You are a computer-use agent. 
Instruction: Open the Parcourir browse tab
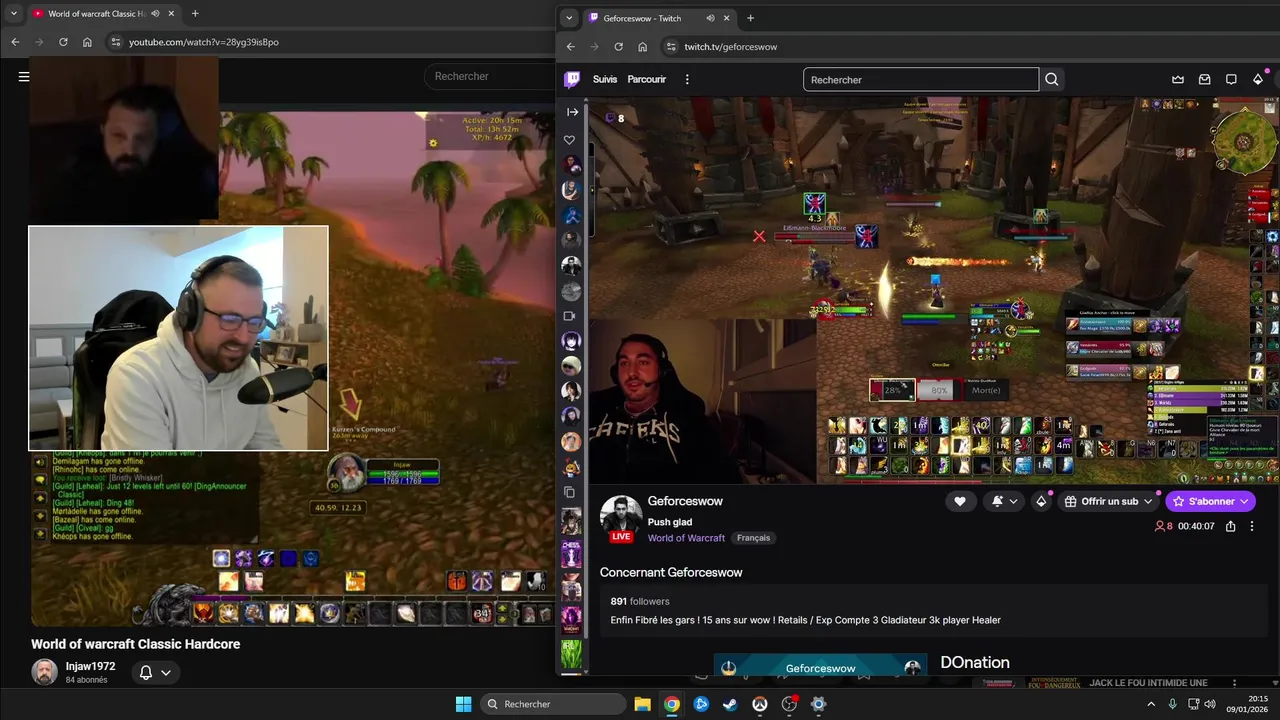647,80
